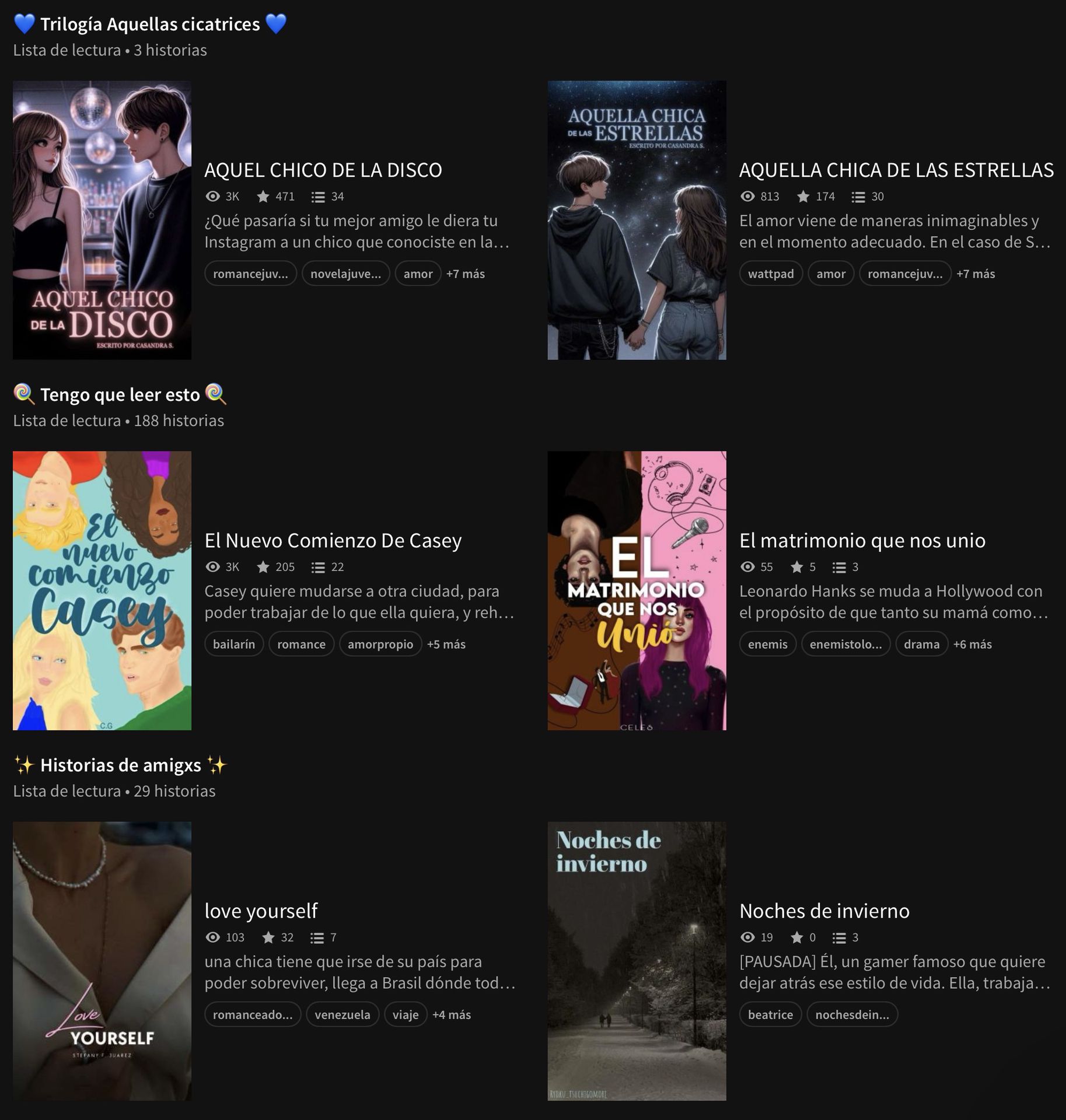1066x1120 pixels.
Task: Open Noches de invierno story title
Action: (824, 911)
